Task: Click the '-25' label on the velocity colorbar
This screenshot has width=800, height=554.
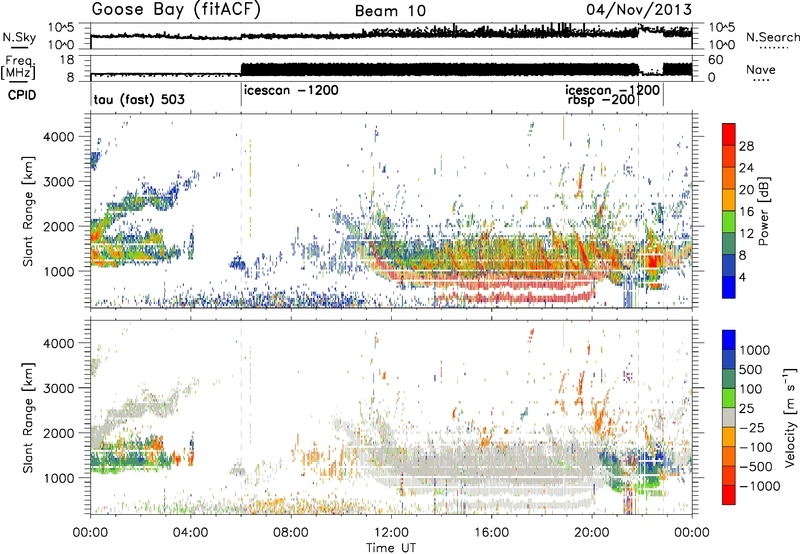Action: 752,427
